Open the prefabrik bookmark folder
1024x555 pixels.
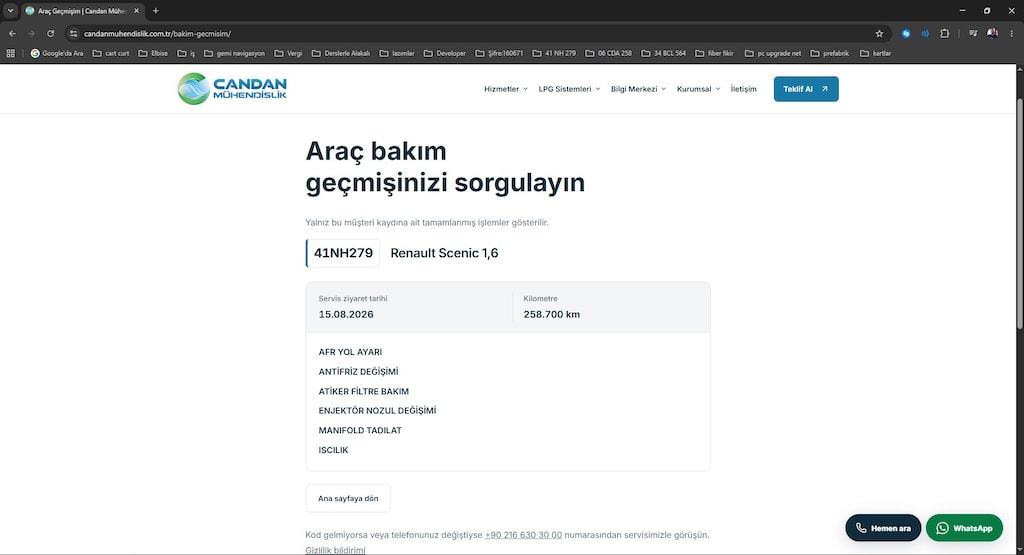(x=829, y=54)
